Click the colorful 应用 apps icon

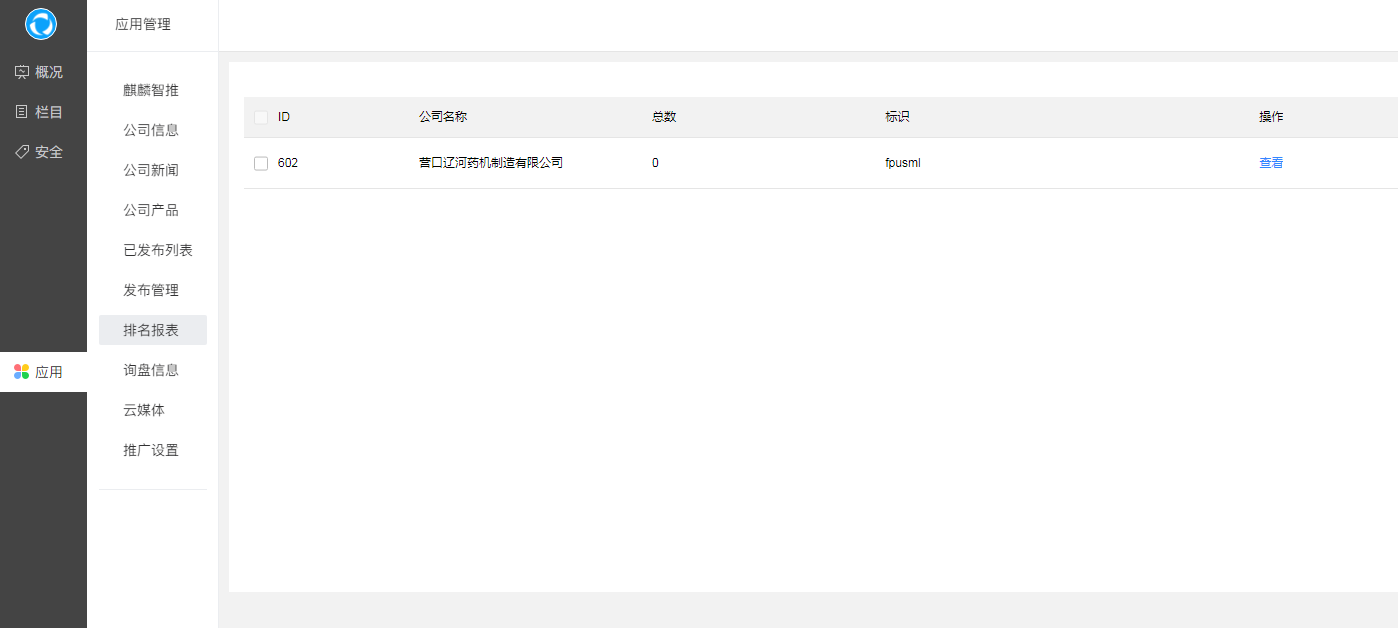[x=22, y=372]
